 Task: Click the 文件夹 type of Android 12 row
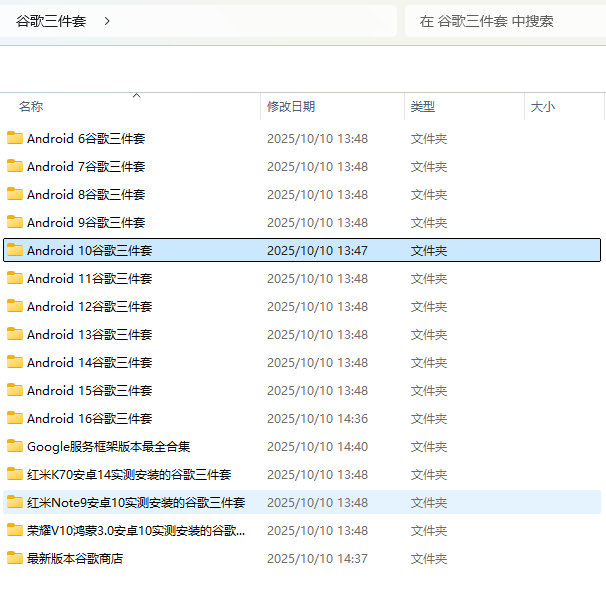pos(429,307)
